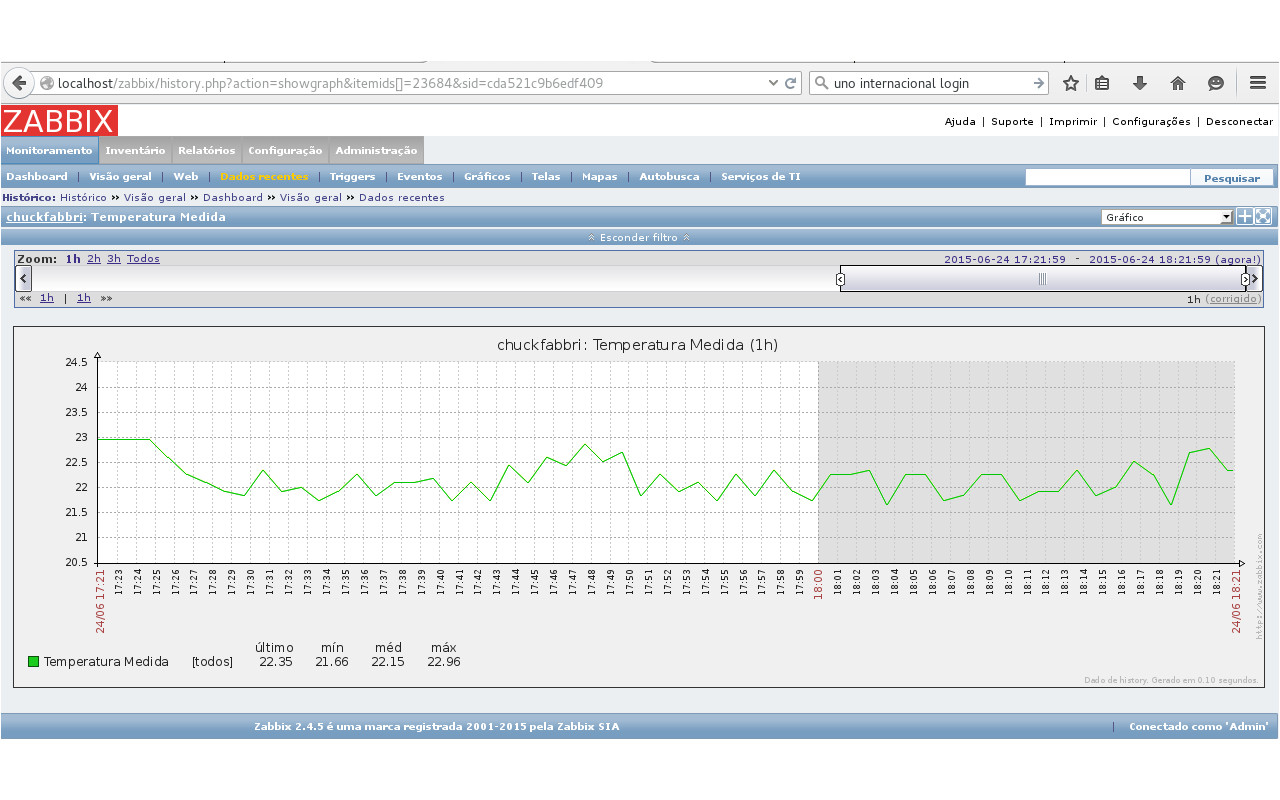
Task: Click the double right arrows navigation
Action: [x=106, y=298]
